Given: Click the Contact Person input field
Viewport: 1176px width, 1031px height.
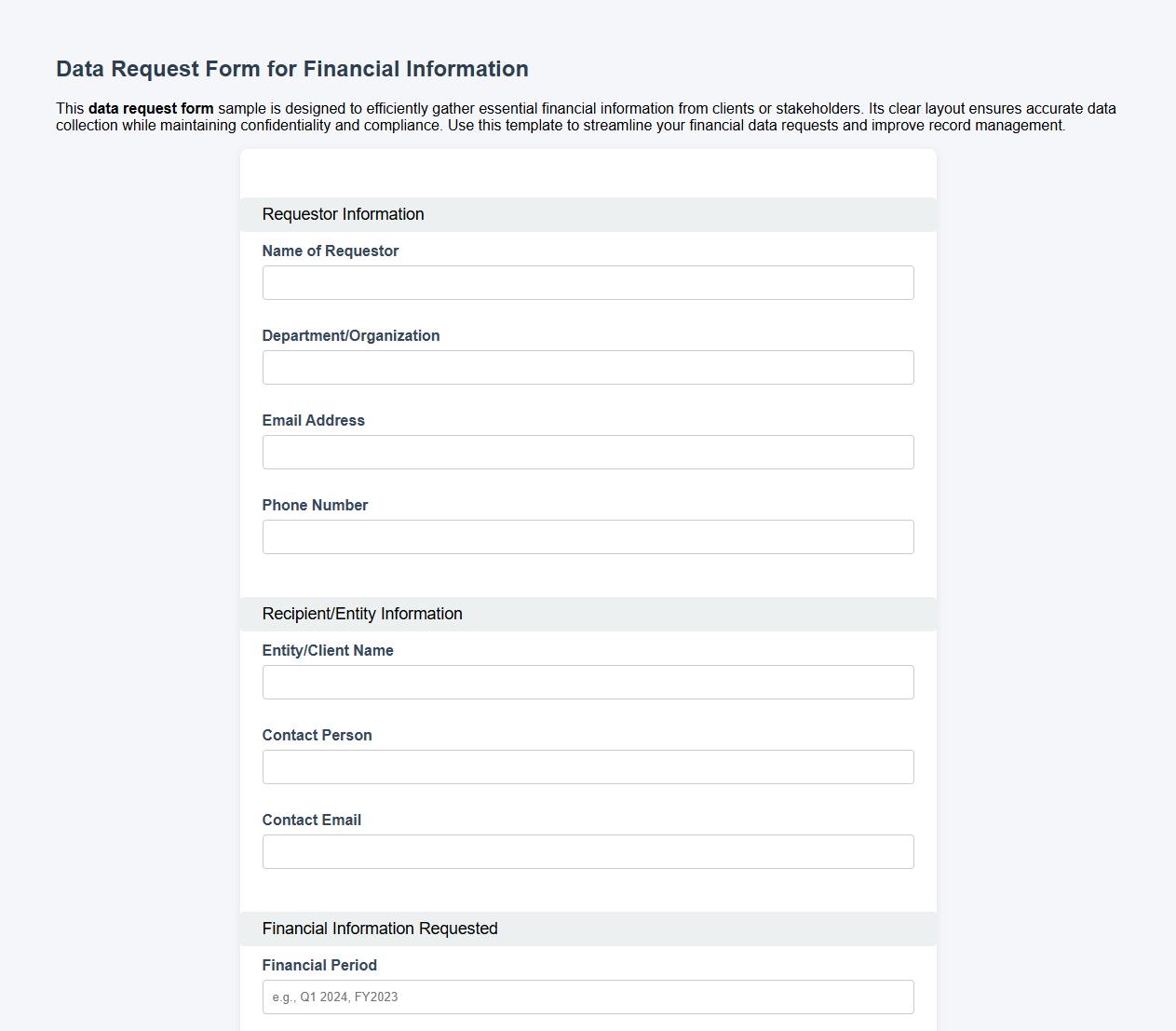Looking at the screenshot, I should pyautogui.click(x=588, y=766).
